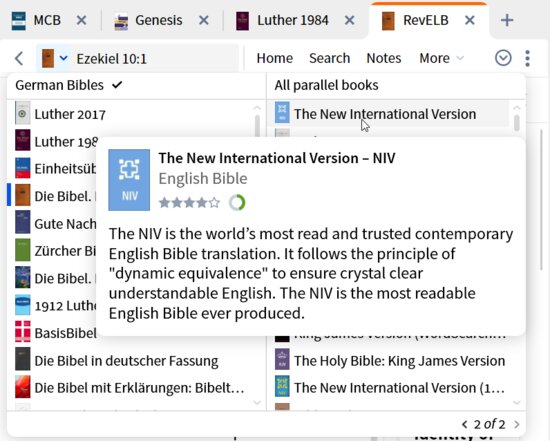This screenshot has width=550, height=441.
Task: Click the Gute Nachricht cover icon
Action: coord(23,222)
